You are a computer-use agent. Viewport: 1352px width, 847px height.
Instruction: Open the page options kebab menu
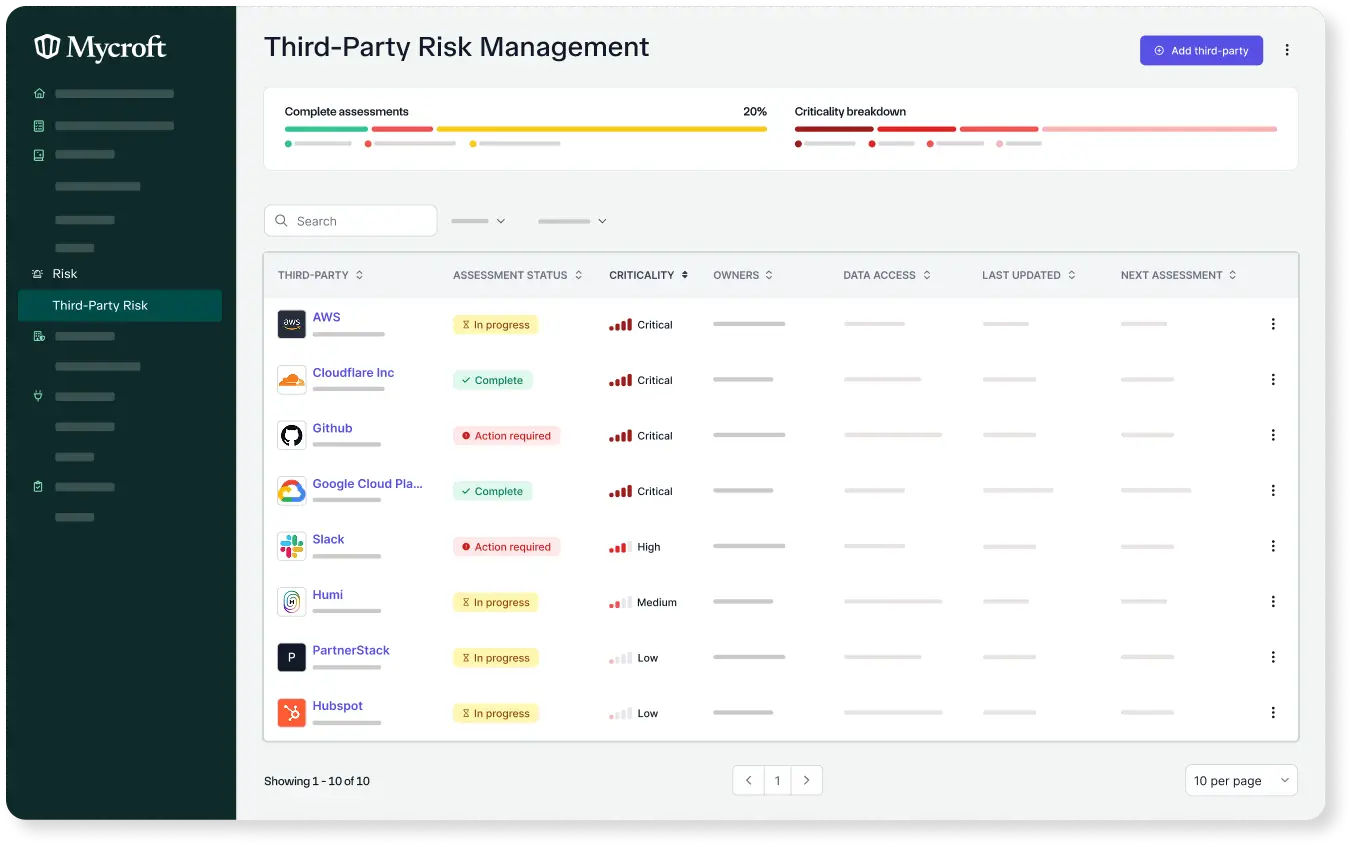(1287, 50)
